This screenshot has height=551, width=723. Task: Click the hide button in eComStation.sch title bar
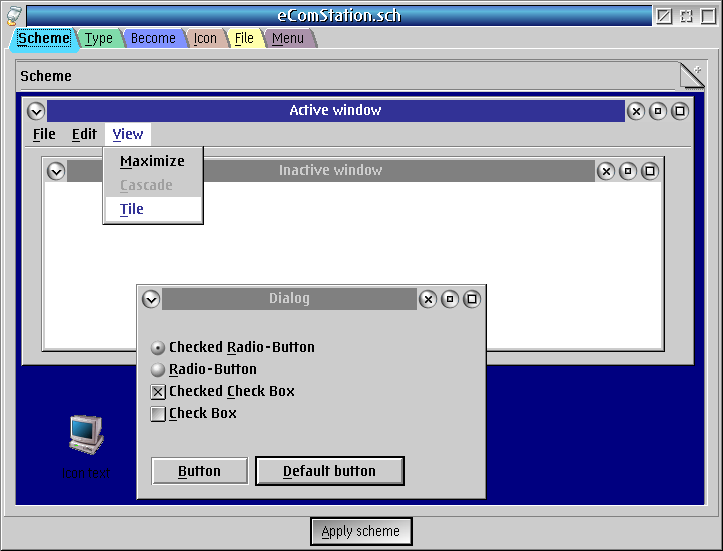(x=664, y=16)
